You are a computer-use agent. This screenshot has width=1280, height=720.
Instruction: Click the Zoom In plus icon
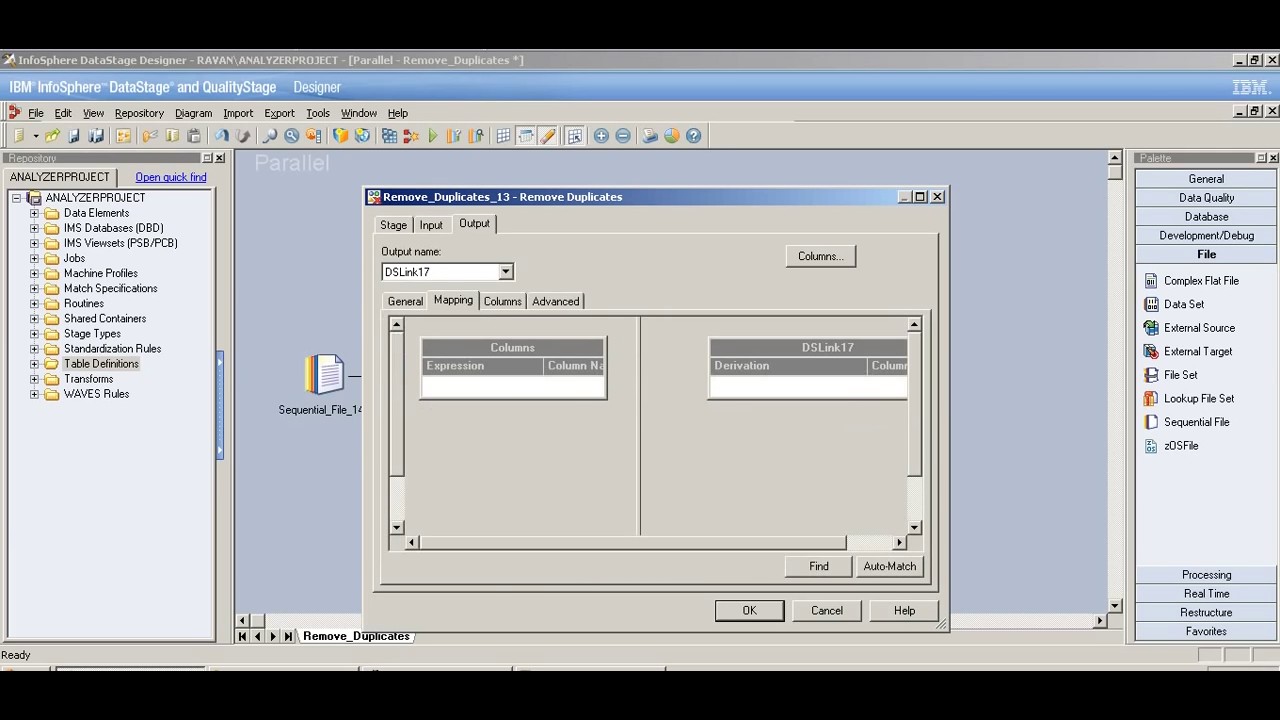click(601, 136)
